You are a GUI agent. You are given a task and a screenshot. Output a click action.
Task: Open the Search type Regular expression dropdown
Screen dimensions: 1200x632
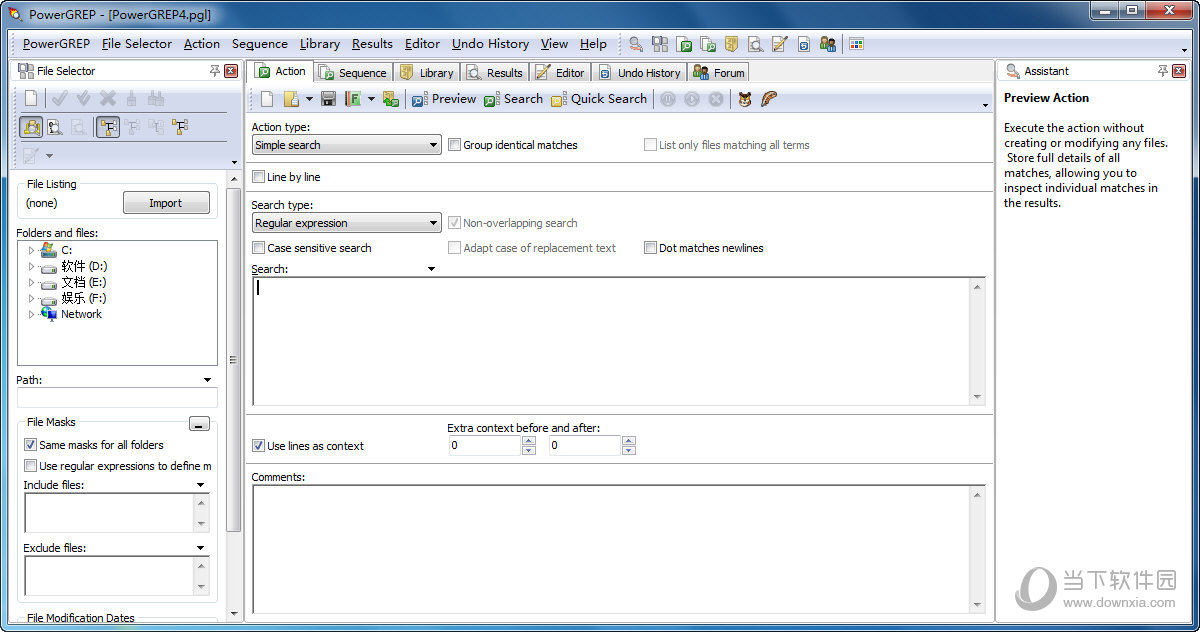coord(346,223)
